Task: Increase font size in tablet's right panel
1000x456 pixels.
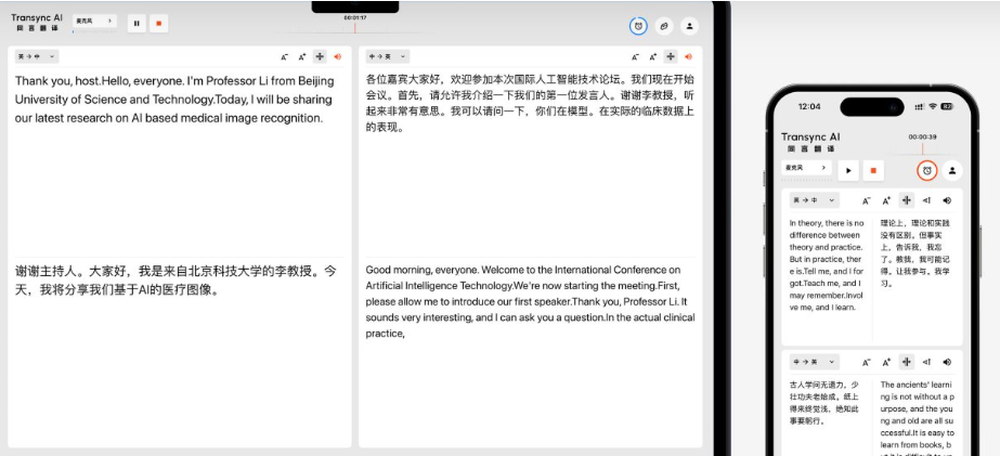Action: pos(653,57)
